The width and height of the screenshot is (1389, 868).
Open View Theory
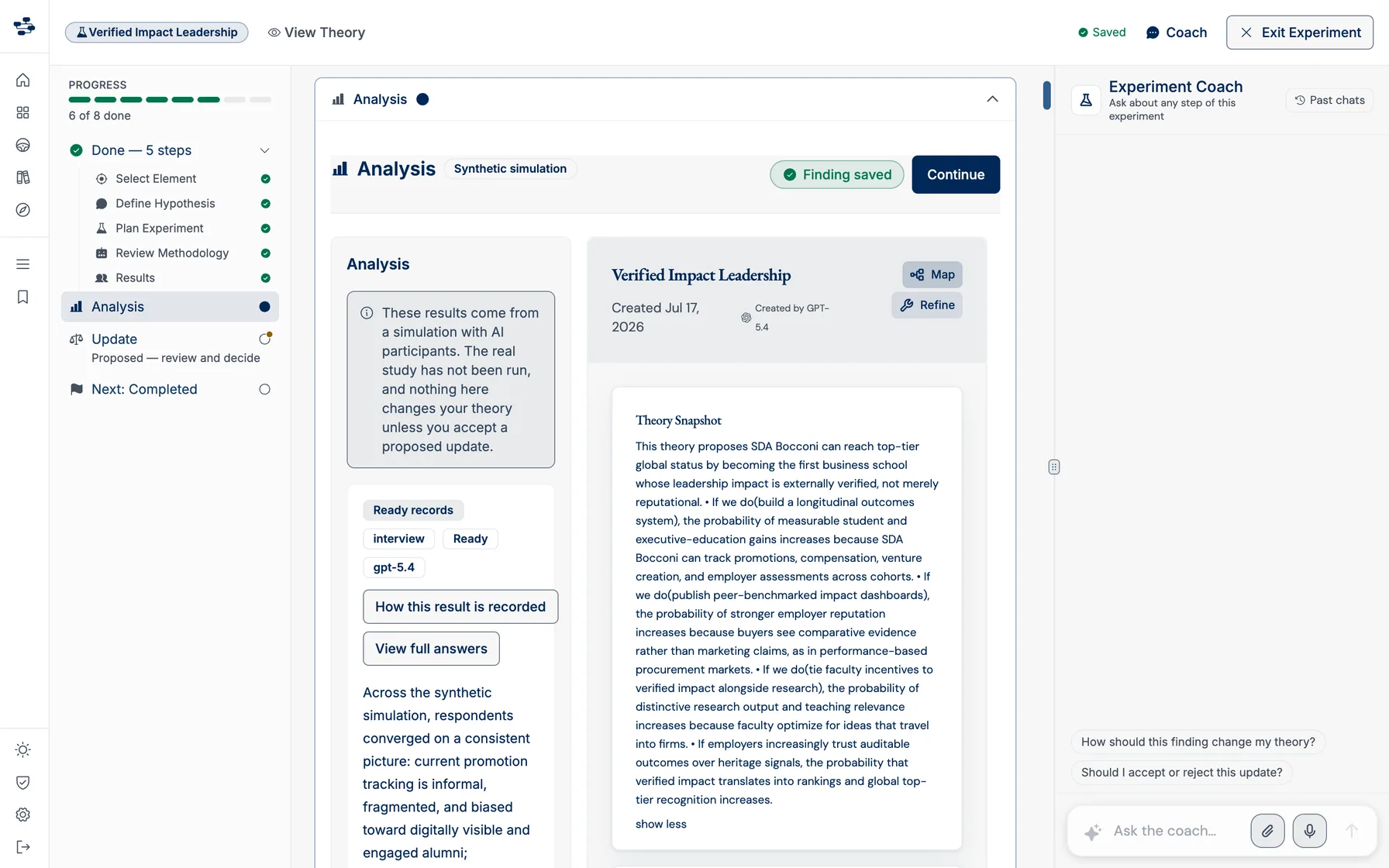click(316, 33)
